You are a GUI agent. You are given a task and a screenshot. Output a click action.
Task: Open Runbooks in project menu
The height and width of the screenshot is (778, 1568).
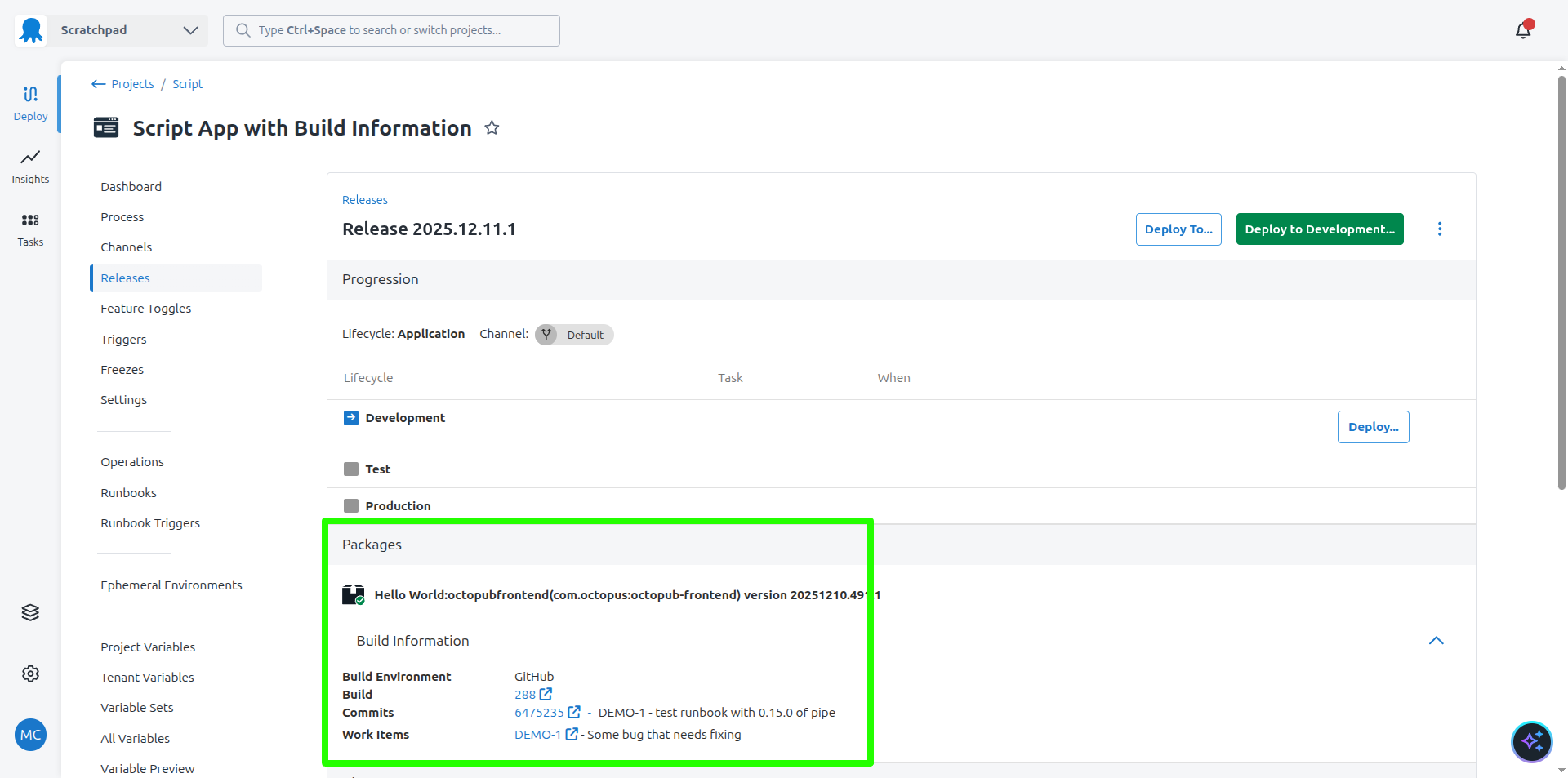128,493
